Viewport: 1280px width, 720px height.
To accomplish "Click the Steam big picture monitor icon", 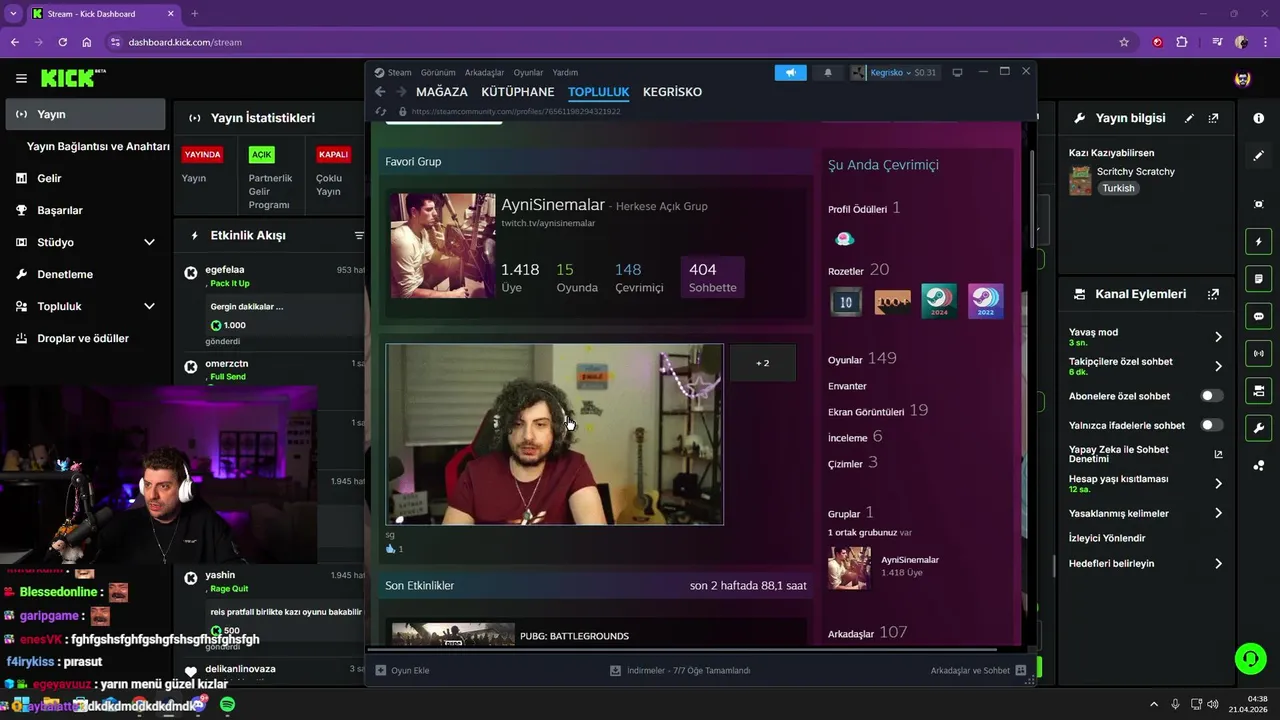I will [957, 73].
